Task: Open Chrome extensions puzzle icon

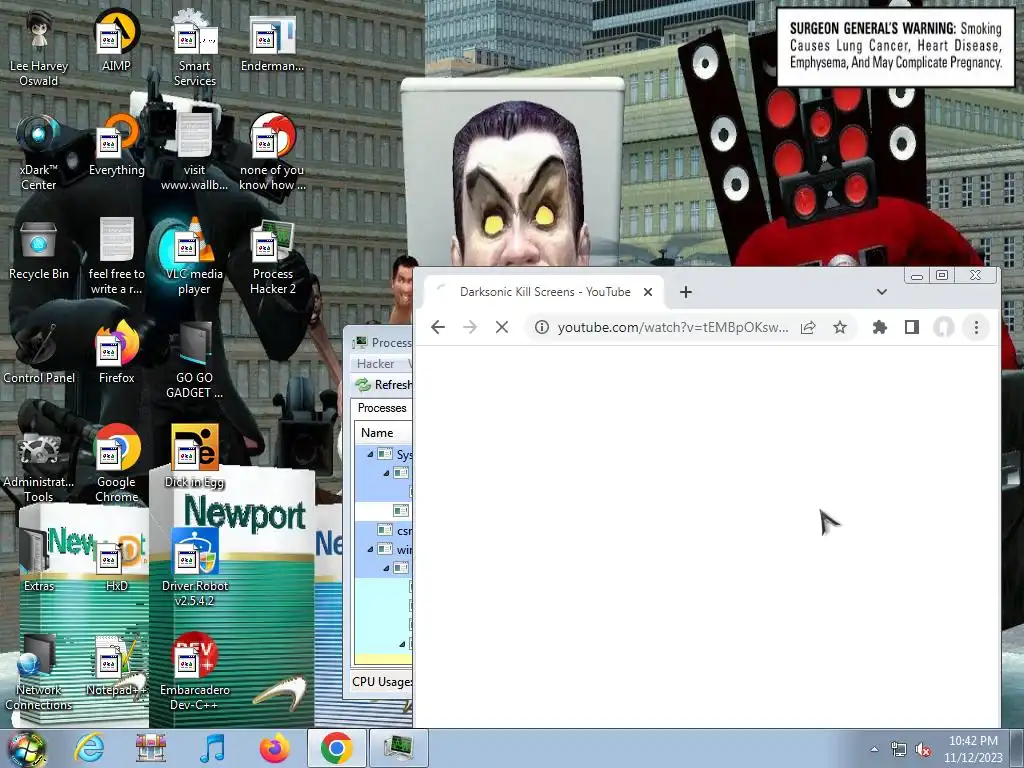Action: point(880,327)
